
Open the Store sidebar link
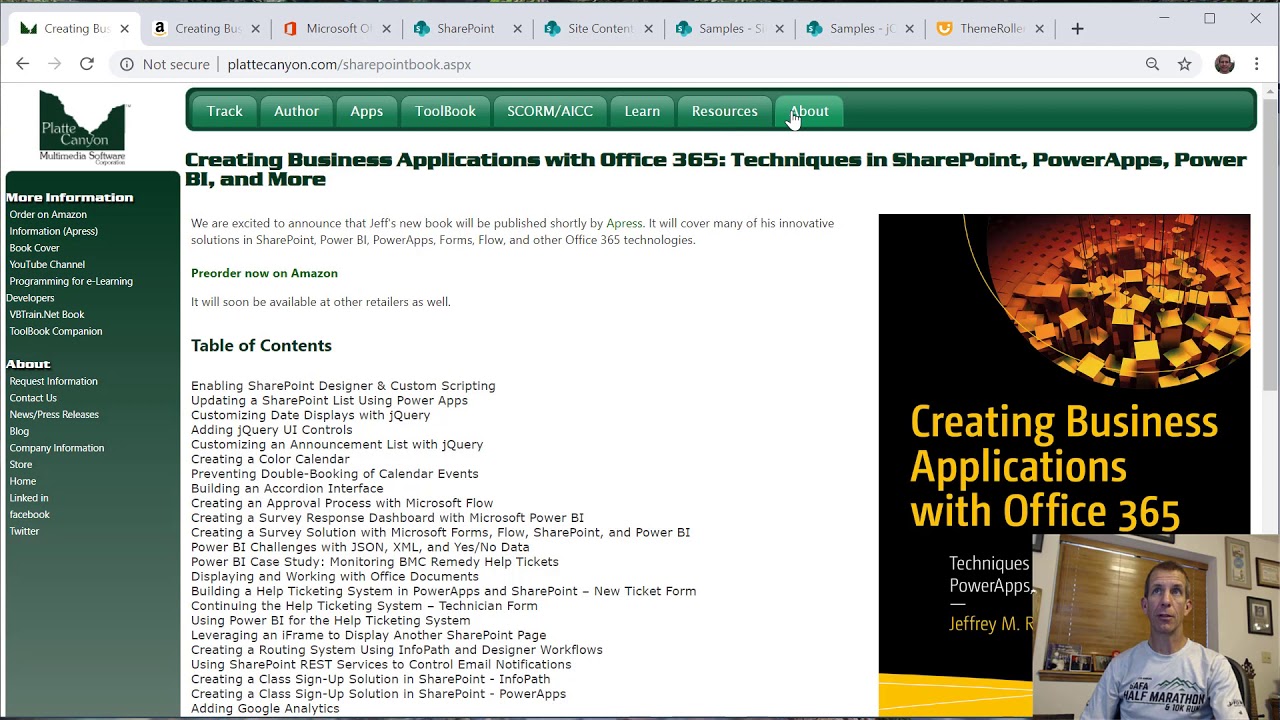[x=21, y=464]
